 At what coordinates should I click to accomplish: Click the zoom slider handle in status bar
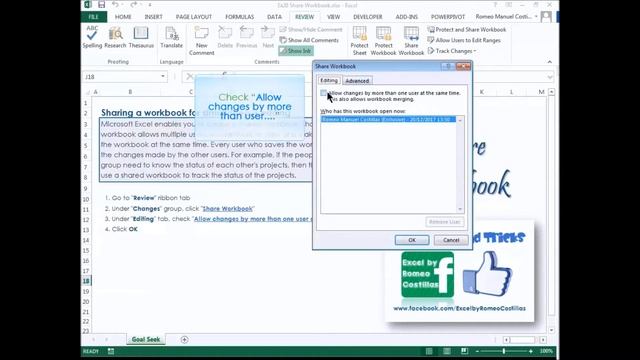coord(504,351)
